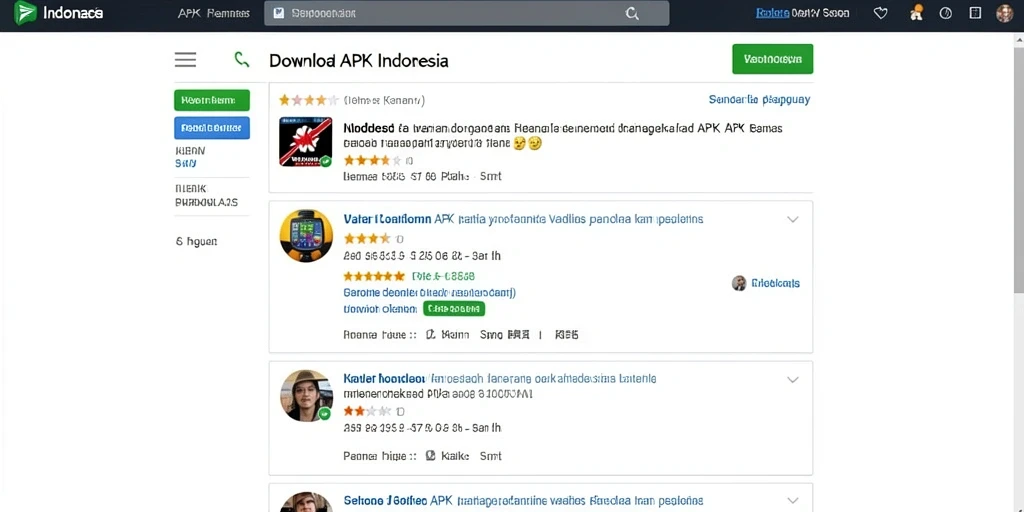Click the small green badge button
Image resolution: width=1024 pixels, height=512 pixels.
coord(454,308)
